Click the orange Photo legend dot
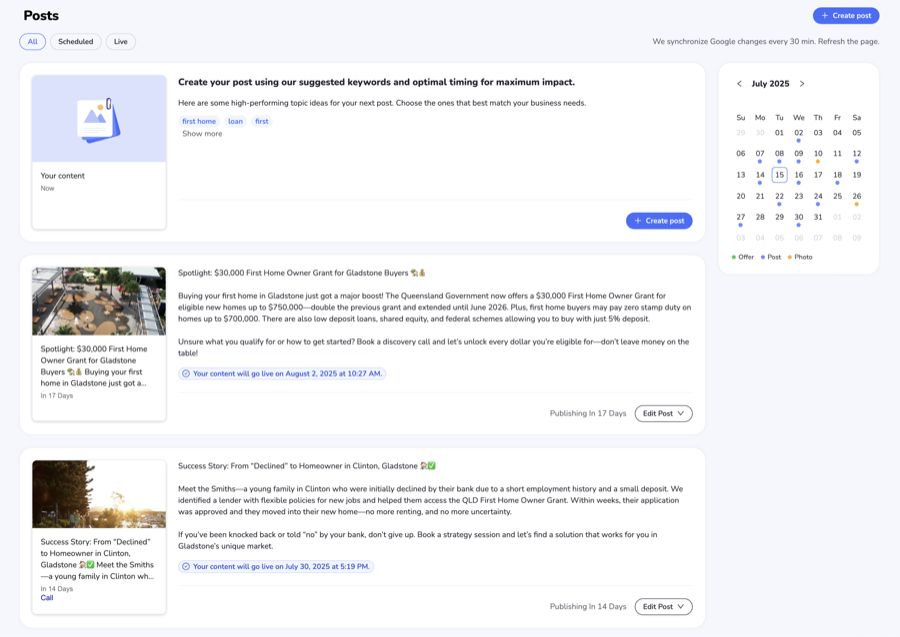The image size is (900, 637). pyautogui.click(x=790, y=257)
